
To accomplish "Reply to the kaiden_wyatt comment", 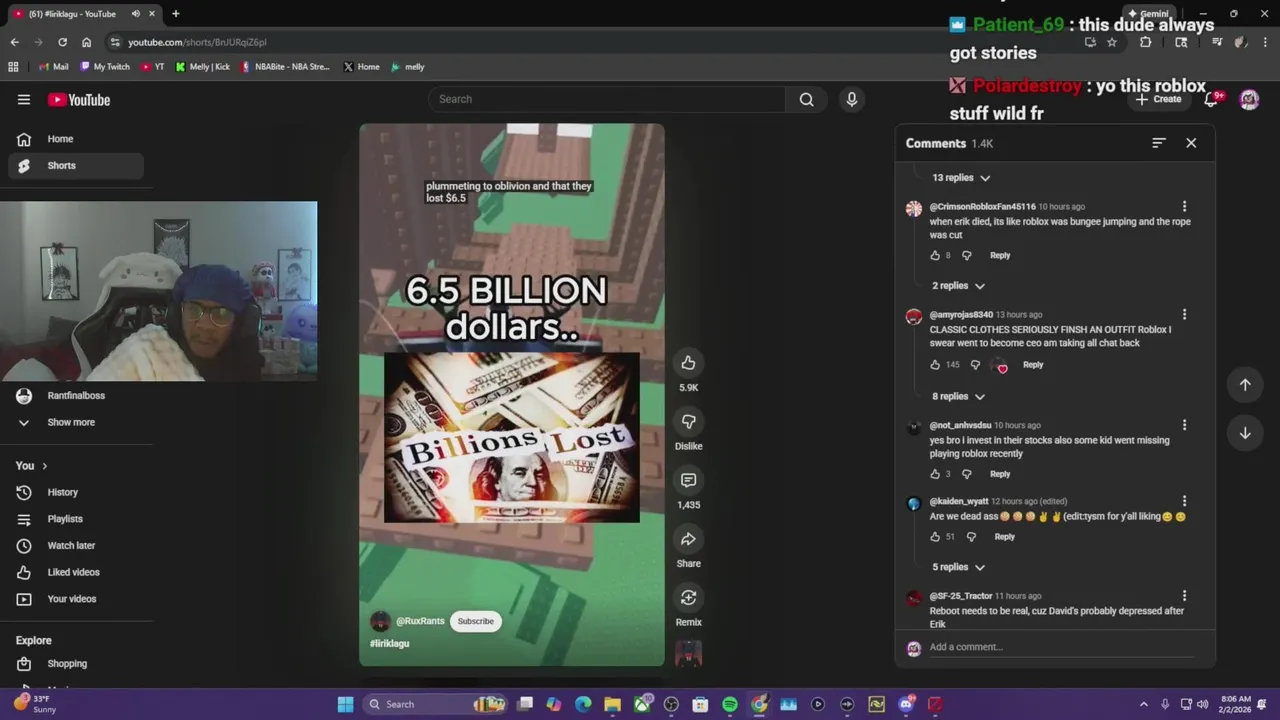I will pyautogui.click(x=1004, y=537).
